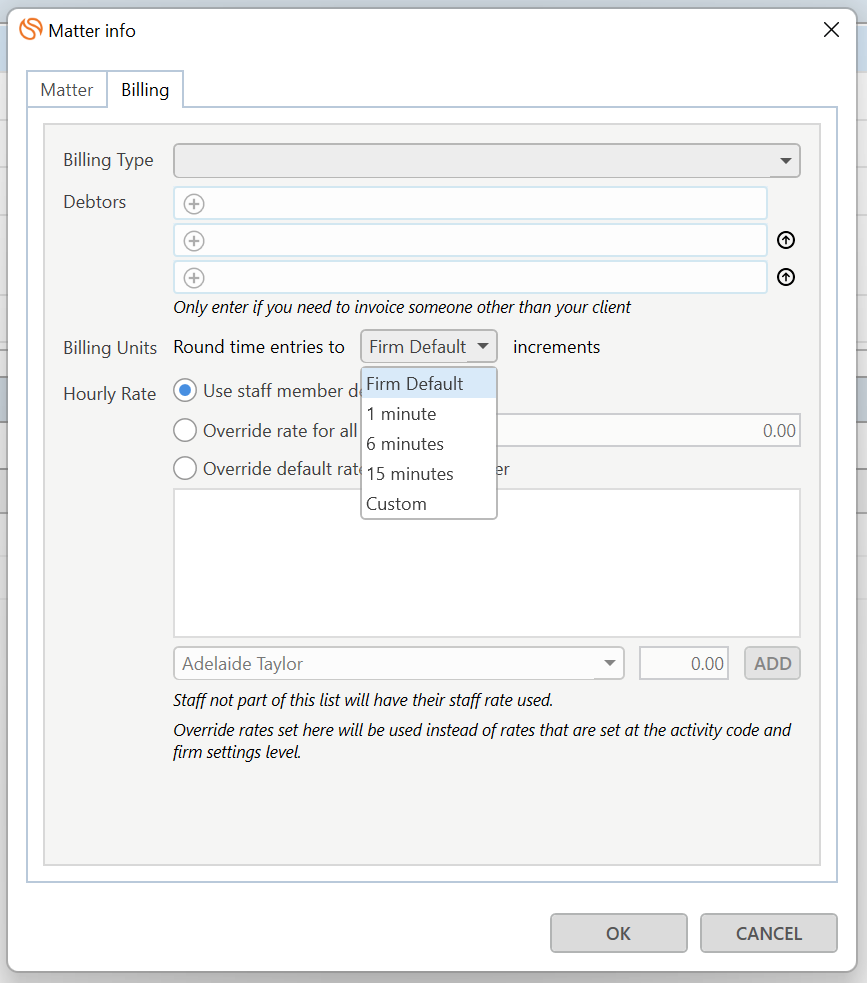Viewport: 867px width, 983px height.
Task: Click the plus icon in second Debtors field
Action: point(194,241)
